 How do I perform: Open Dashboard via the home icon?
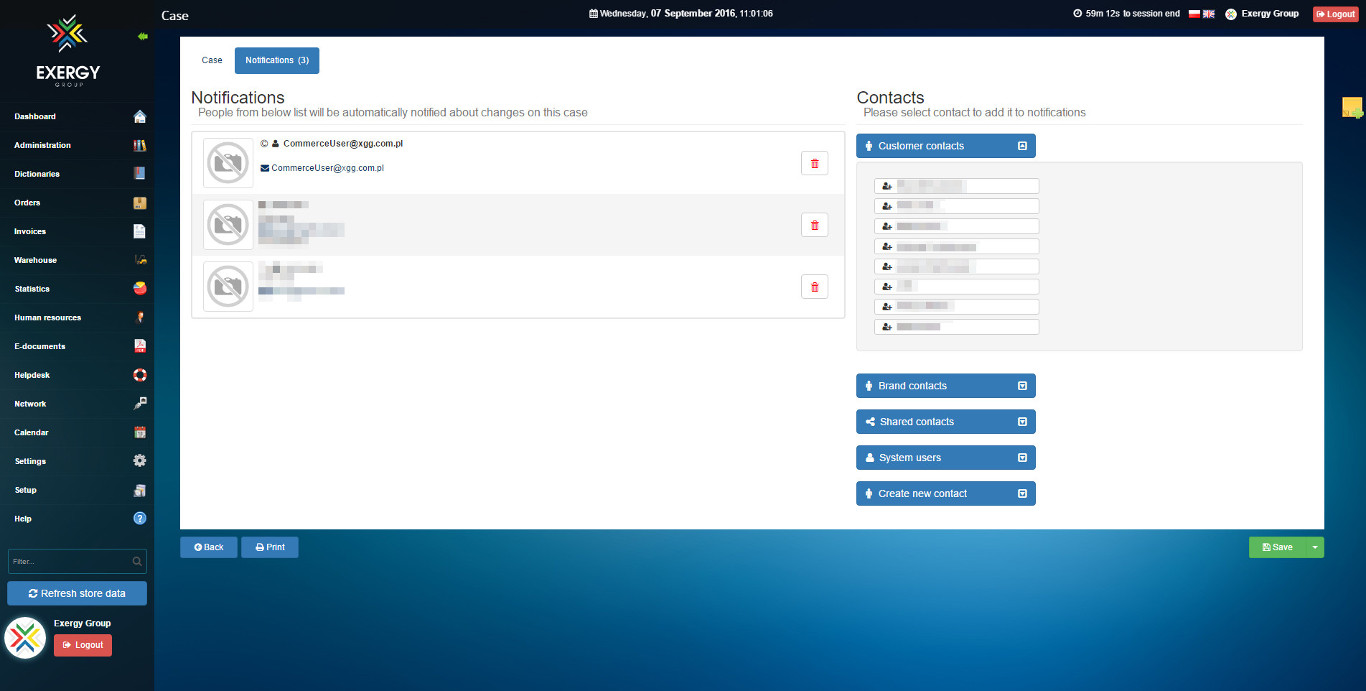[x=140, y=117]
